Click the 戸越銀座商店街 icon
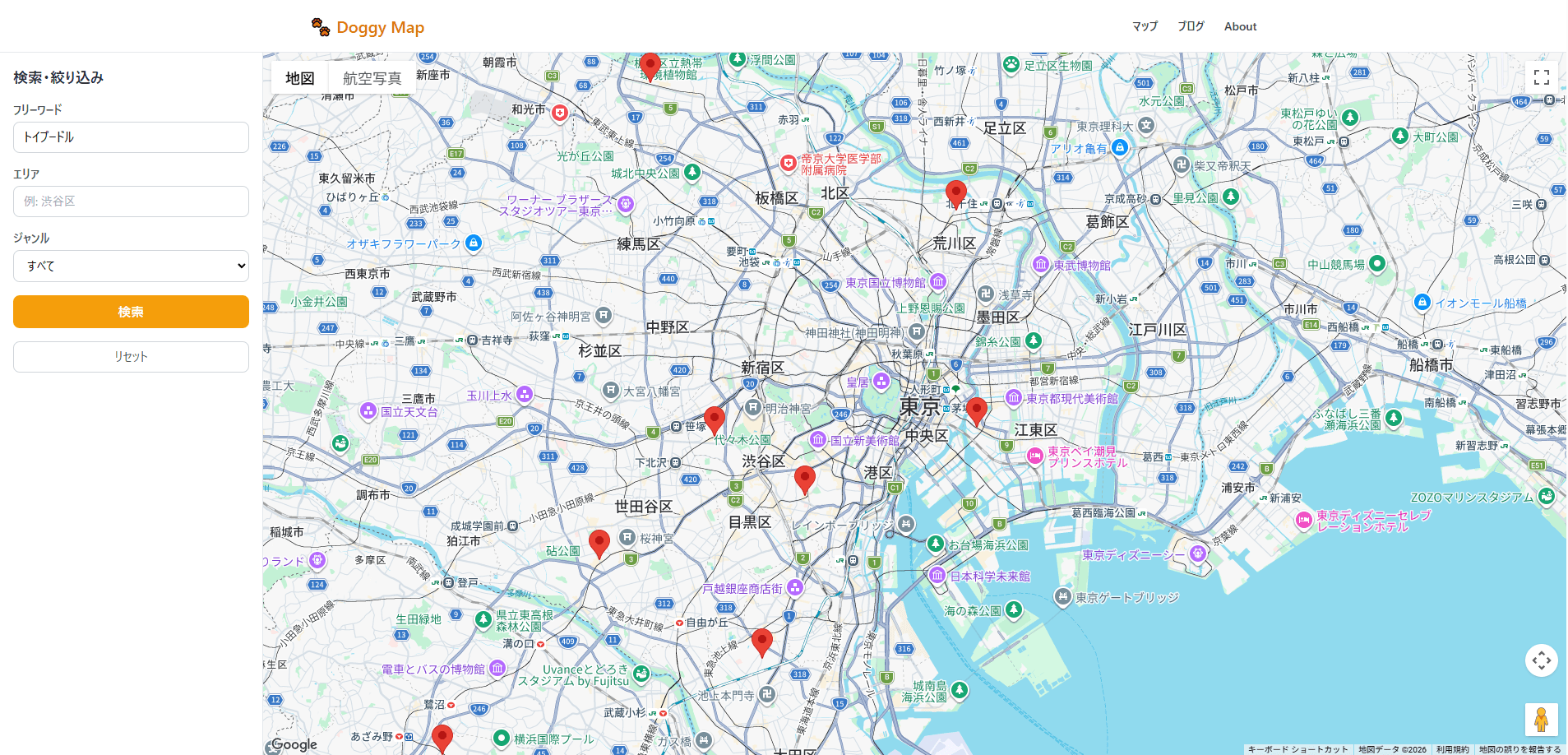 [x=794, y=587]
